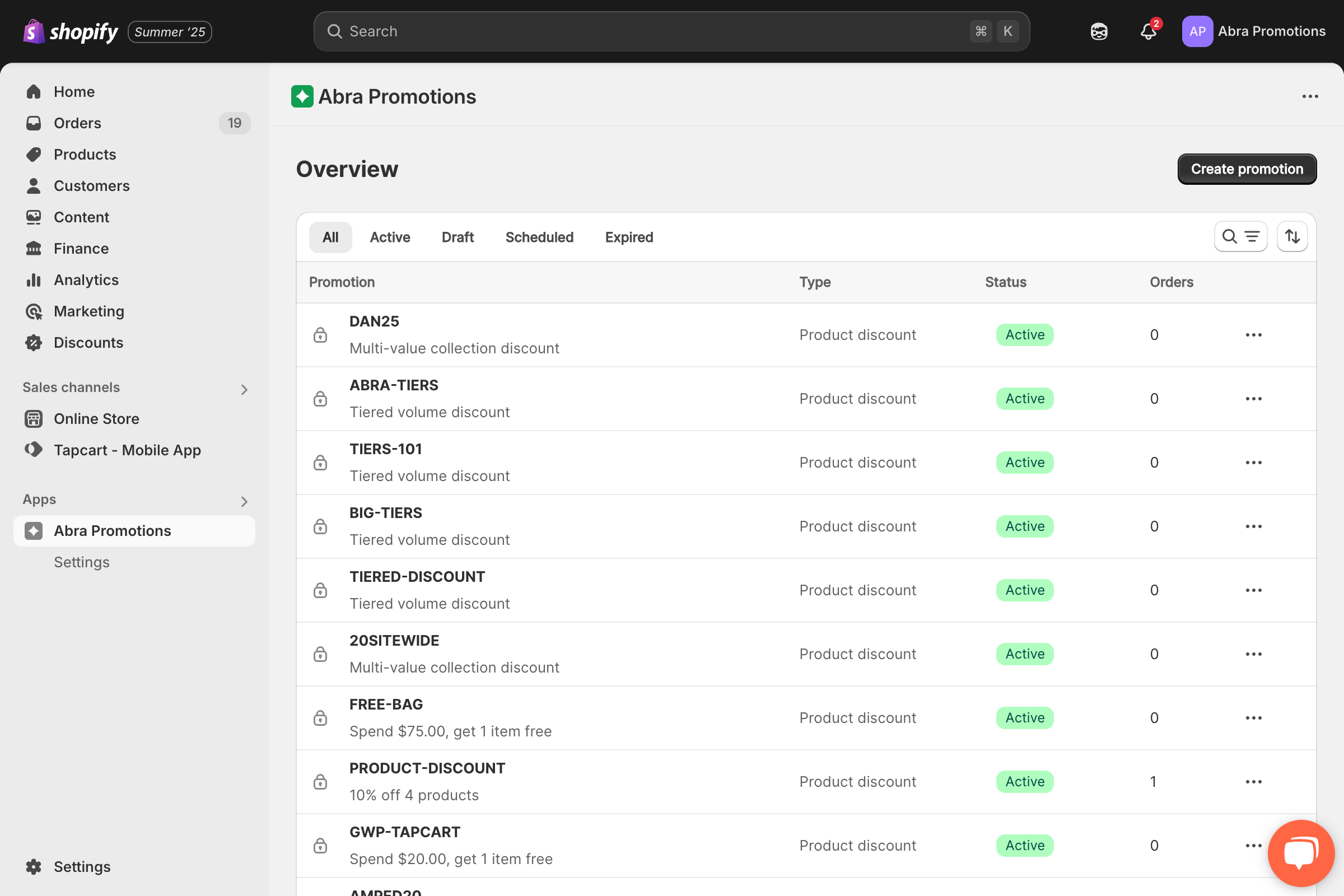Open actions menu for BIG-TIERS row
The width and height of the screenshot is (1344, 896).
1254,526
